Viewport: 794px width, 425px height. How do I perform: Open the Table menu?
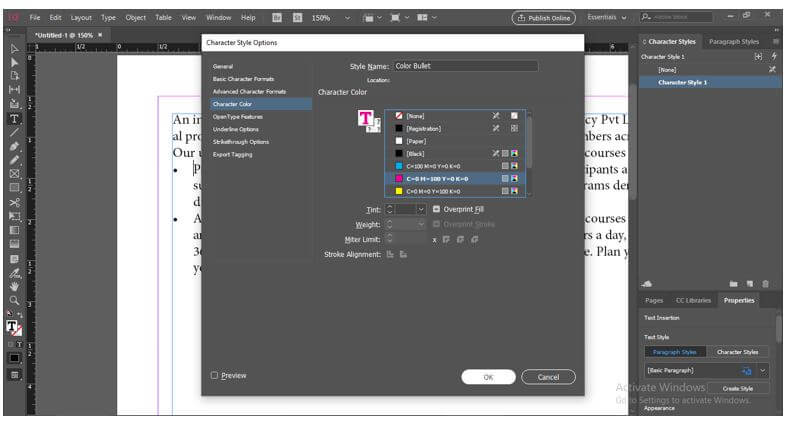tap(163, 18)
